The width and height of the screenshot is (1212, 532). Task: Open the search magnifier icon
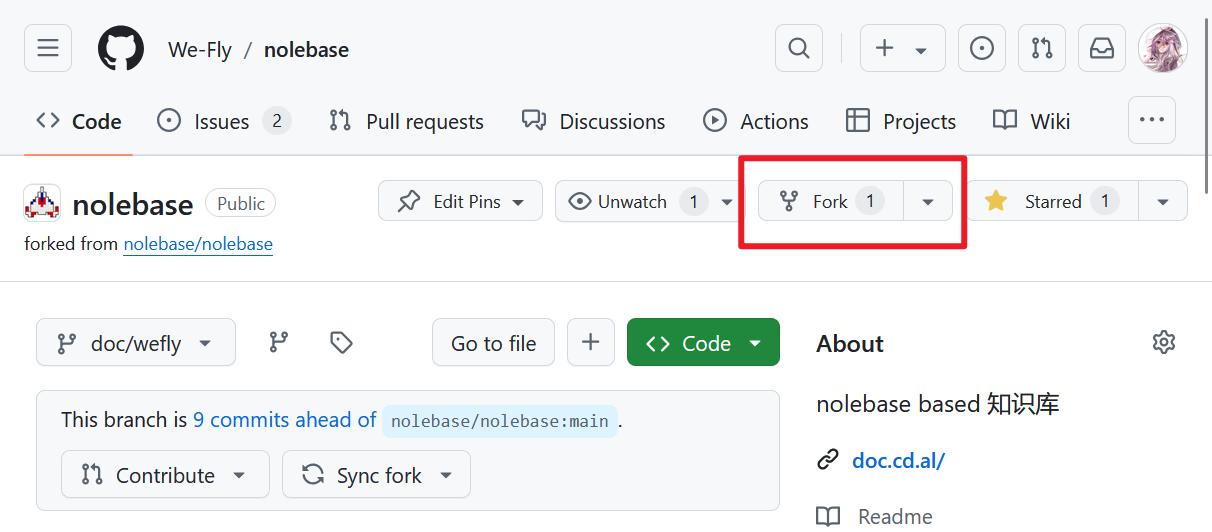point(799,49)
